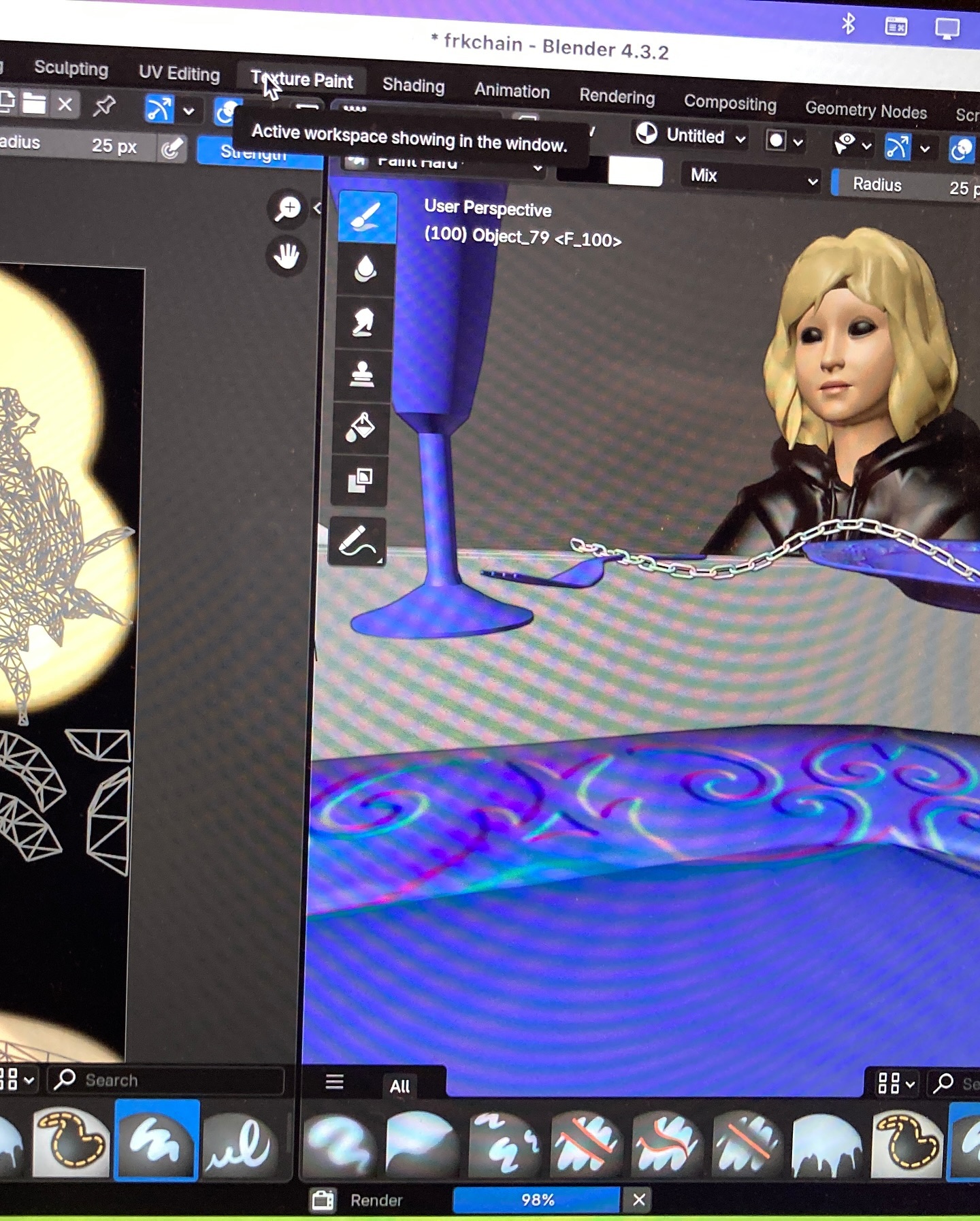Toggle pen pressure for the image editor Radius
This screenshot has width=980, height=1221.
point(172,148)
